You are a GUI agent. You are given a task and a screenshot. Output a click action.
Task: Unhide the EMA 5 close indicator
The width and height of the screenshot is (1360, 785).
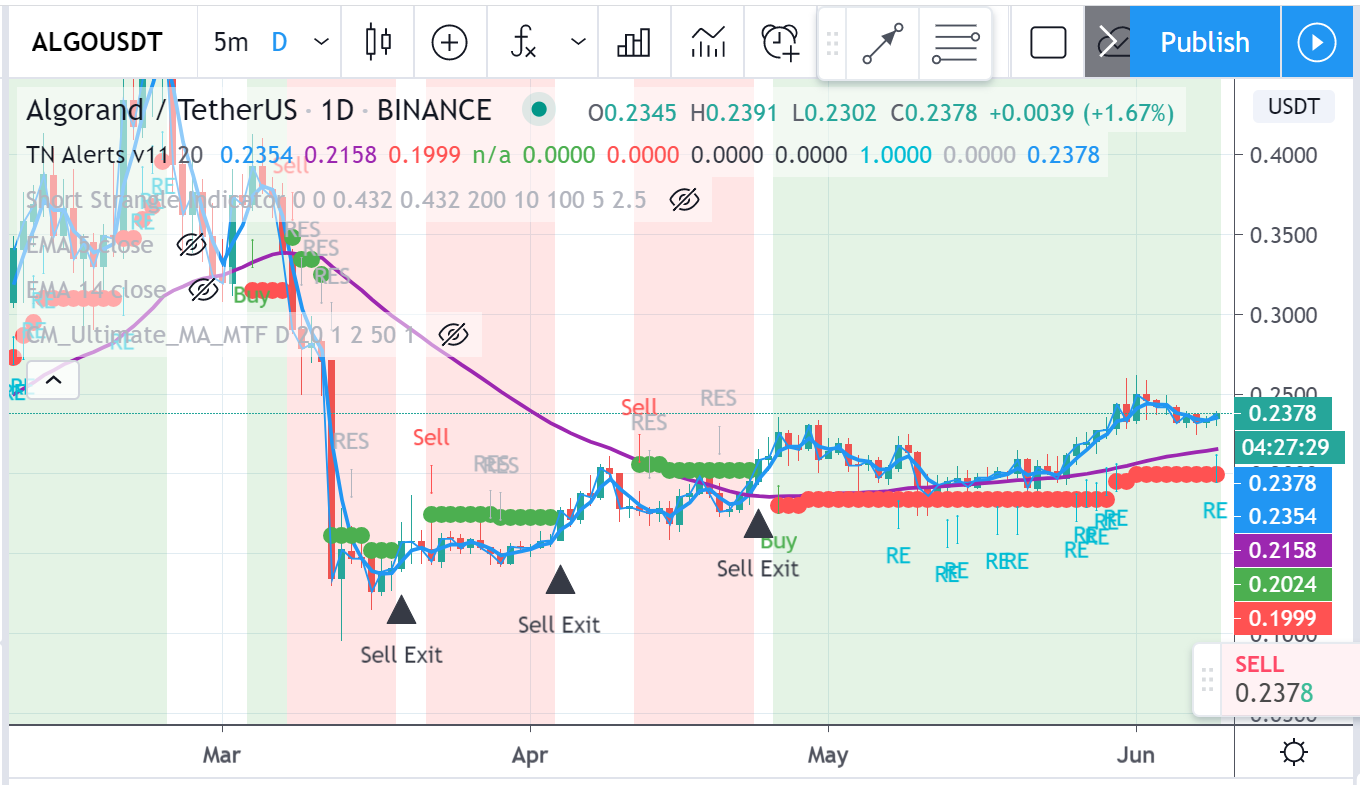[x=191, y=245]
